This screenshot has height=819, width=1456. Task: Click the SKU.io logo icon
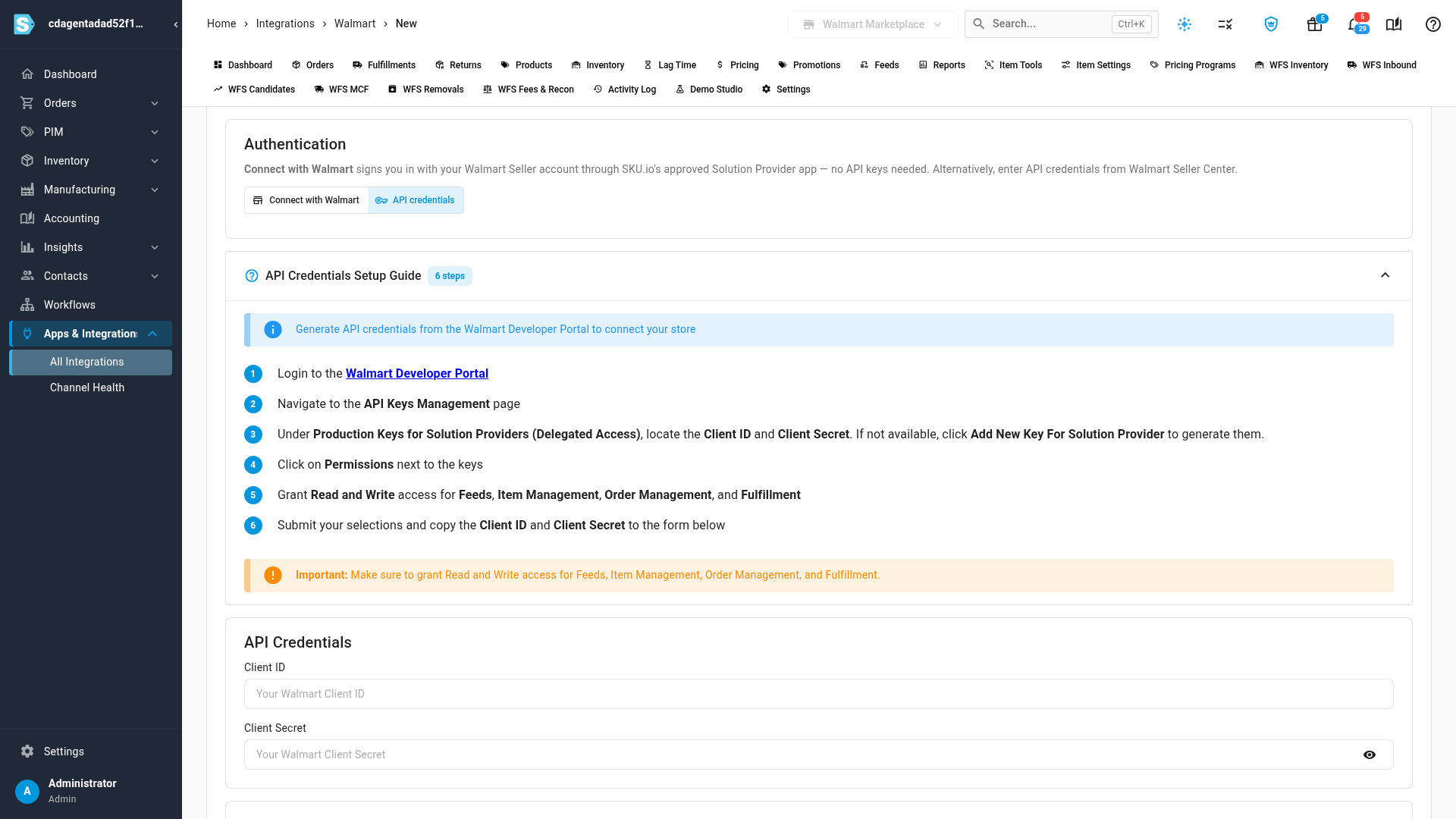[24, 24]
